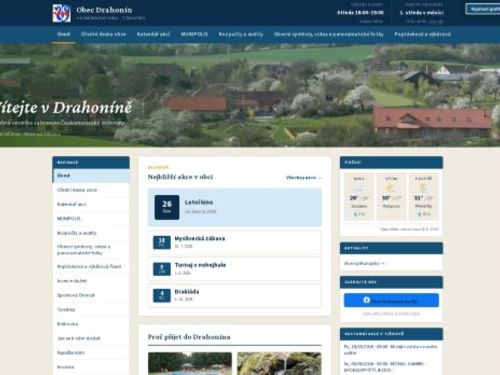The height and width of the screenshot is (375, 500).
Task: Open Kalendář akcí in the left sidebar
Action: coord(91,204)
